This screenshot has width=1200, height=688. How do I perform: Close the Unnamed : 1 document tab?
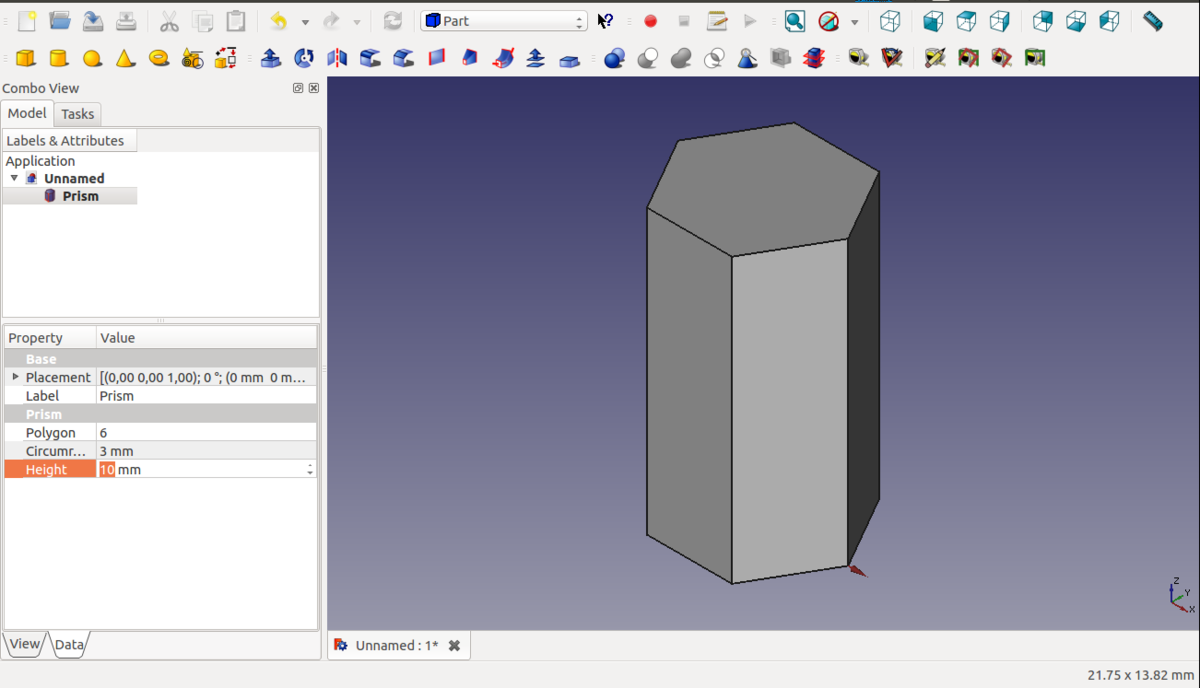coord(454,646)
